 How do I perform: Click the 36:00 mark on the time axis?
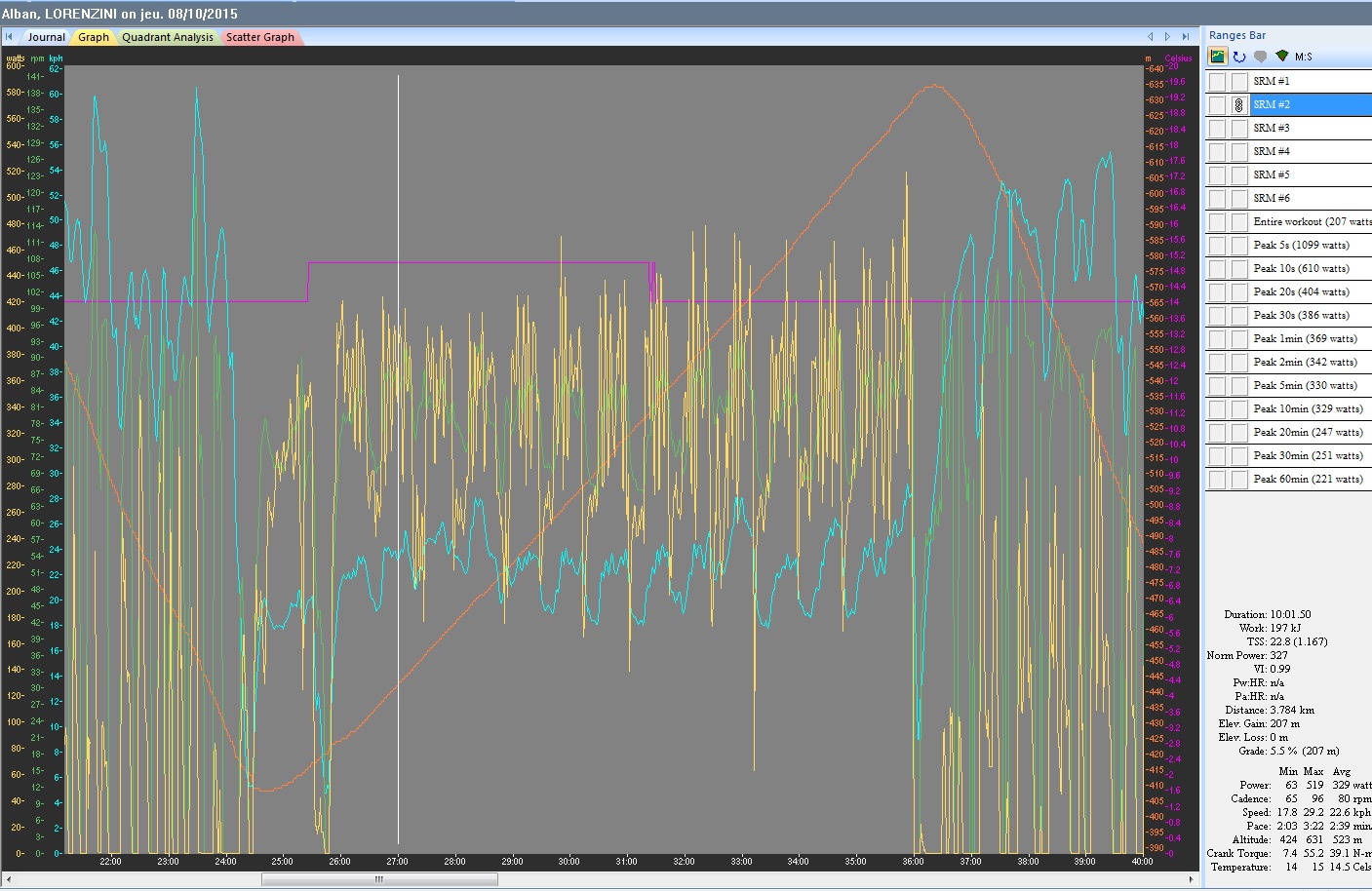pyautogui.click(x=913, y=862)
